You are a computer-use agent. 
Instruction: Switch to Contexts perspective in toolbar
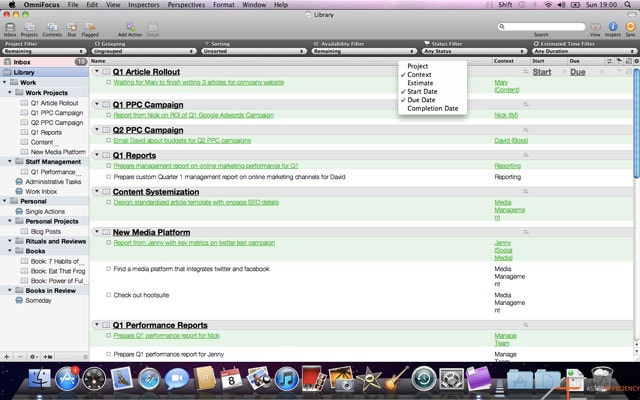coord(52,28)
